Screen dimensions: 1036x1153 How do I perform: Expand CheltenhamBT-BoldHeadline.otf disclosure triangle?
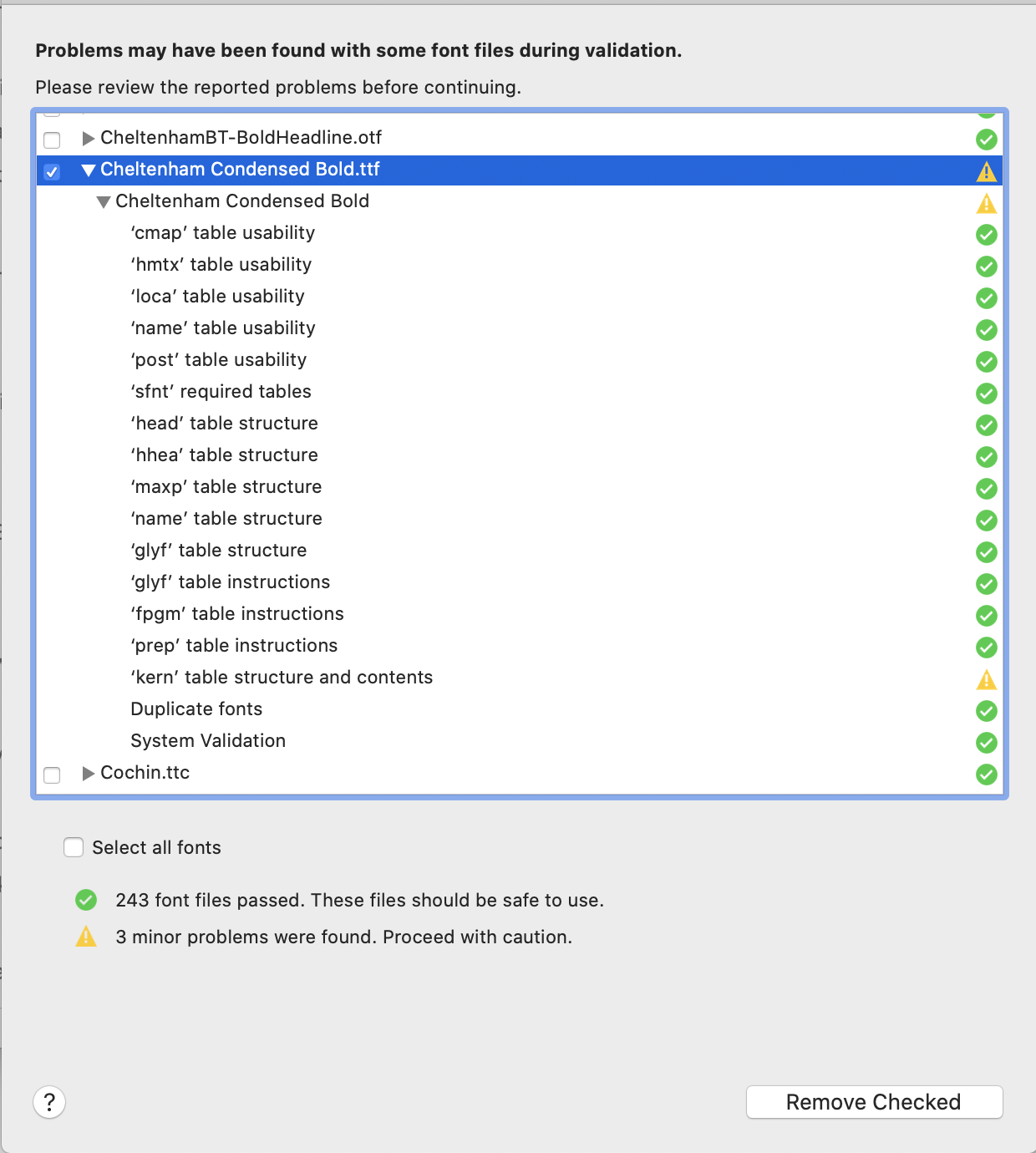(x=88, y=139)
